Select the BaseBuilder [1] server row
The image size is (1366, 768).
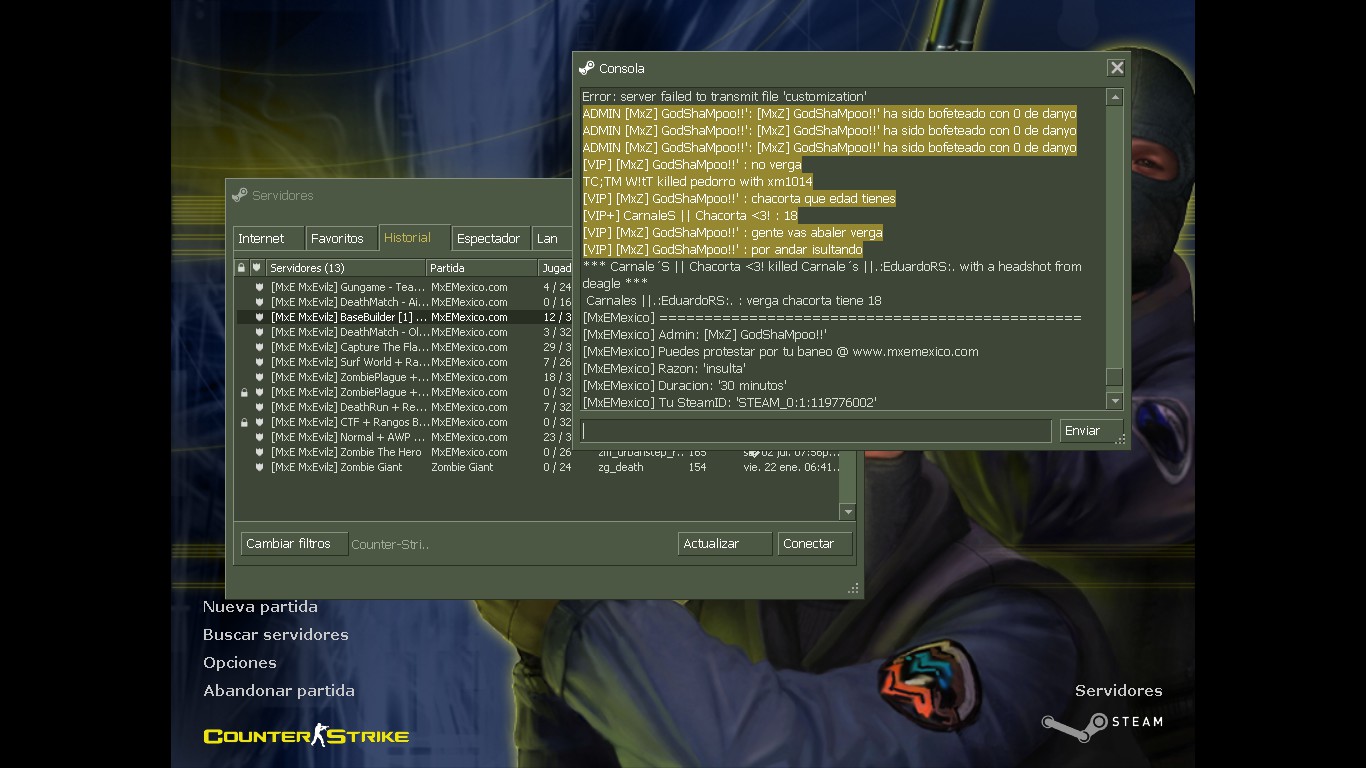[404, 317]
